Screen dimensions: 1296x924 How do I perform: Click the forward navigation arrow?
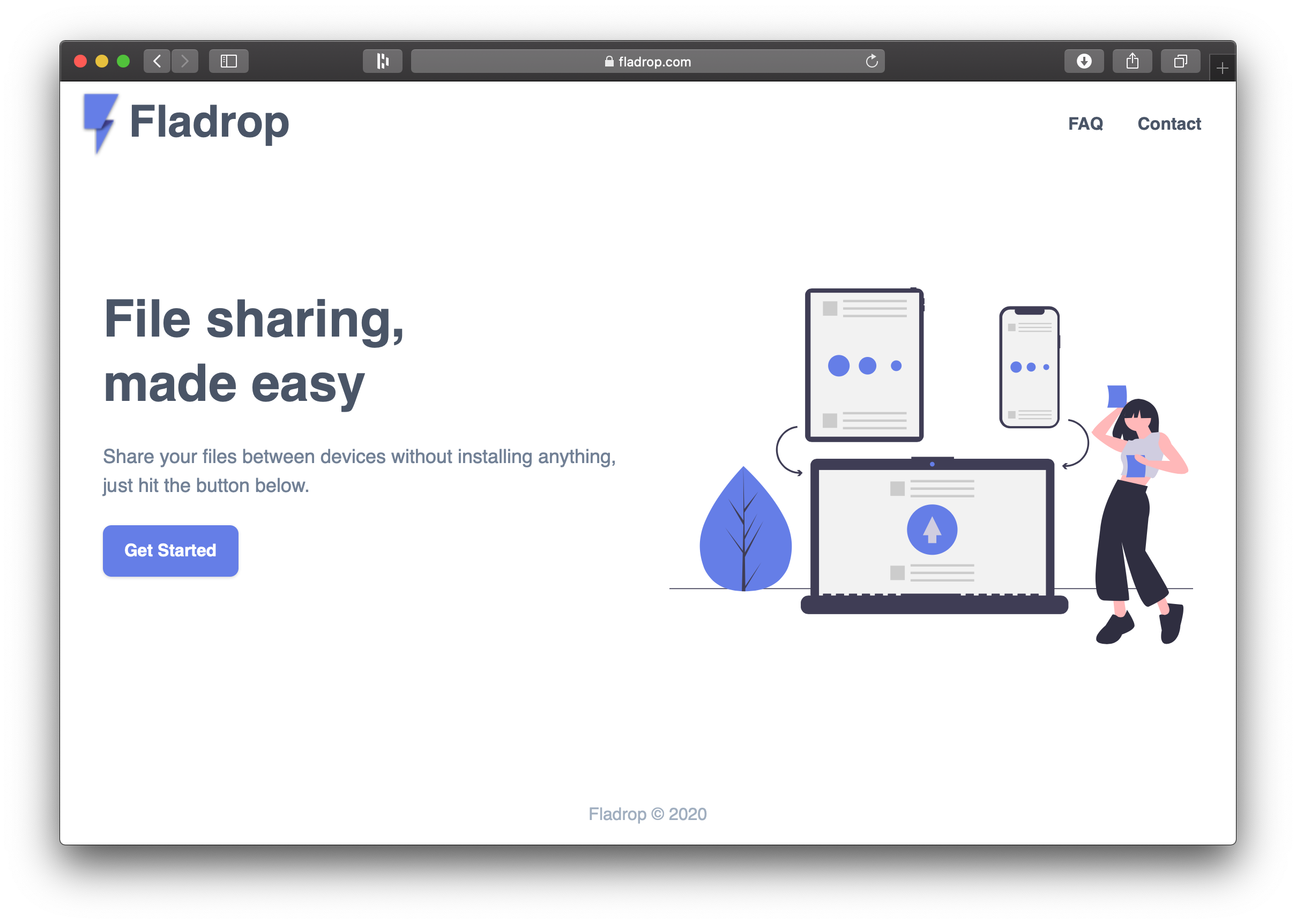click(185, 61)
